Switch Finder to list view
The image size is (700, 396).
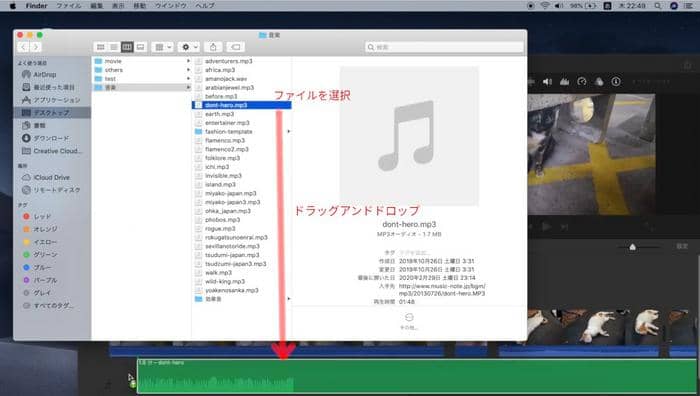(x=114, y=47)
